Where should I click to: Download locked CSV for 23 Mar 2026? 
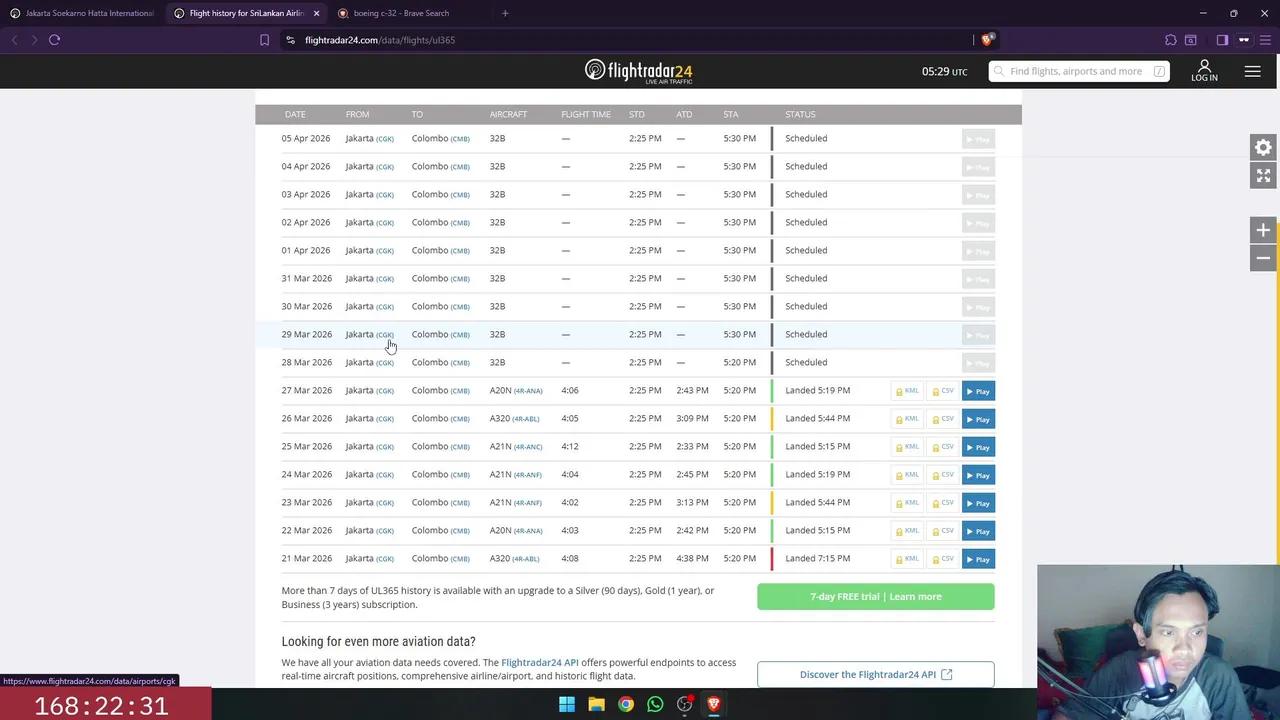(943, 503)
